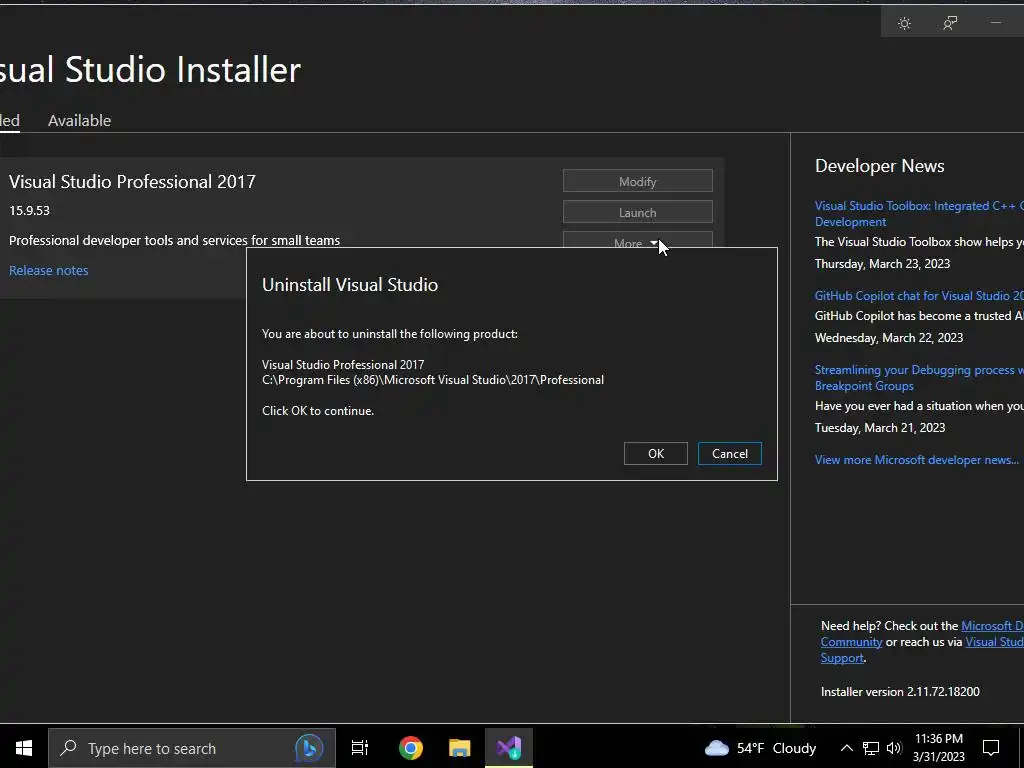Open Task View in taskbar
Viewport: 1024px width, 768px height.
pos(360,748)
